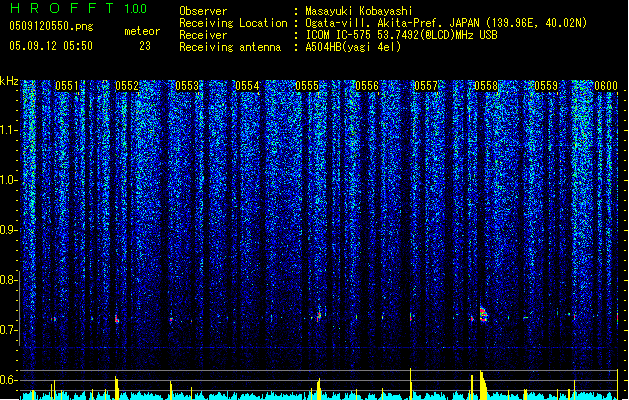This screenshot has width=629, height=400.
Task: Click the 0554 time marker
Action: 247,86
